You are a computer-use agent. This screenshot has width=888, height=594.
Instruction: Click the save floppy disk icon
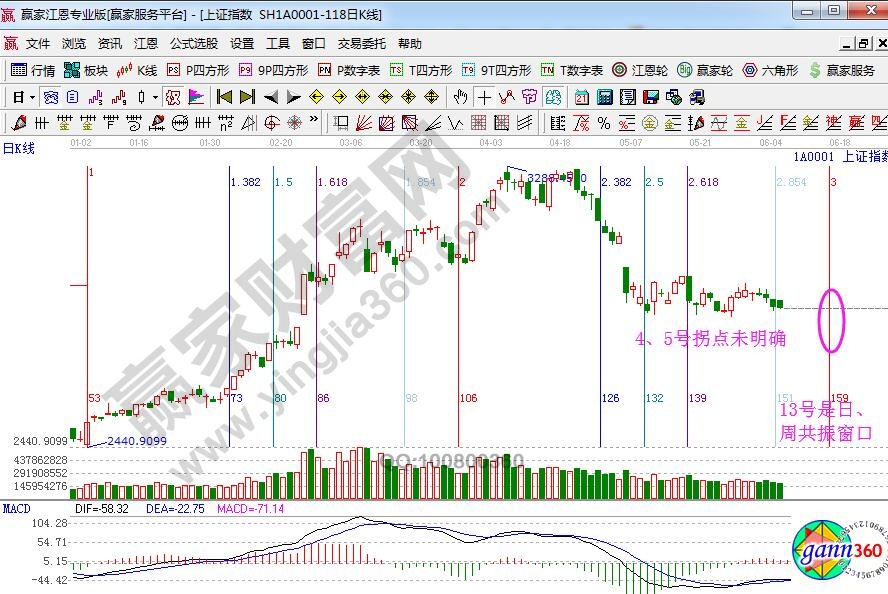click(x=650, y=97)
